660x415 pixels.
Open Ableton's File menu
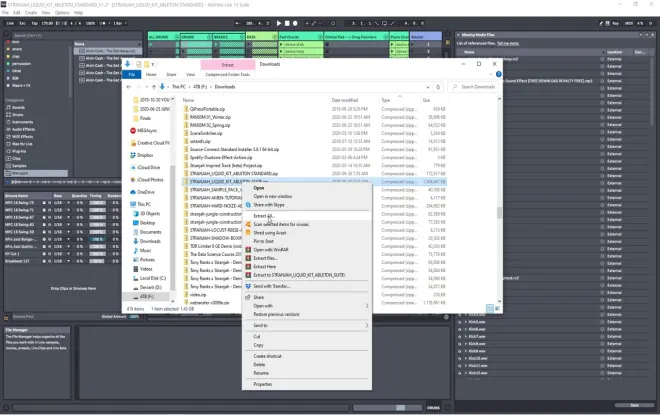pos(5,13)
